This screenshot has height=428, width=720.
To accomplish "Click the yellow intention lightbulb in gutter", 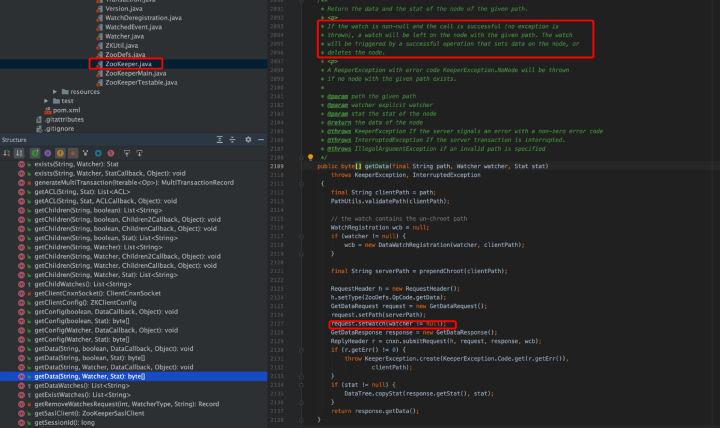I will click(310, 157).
